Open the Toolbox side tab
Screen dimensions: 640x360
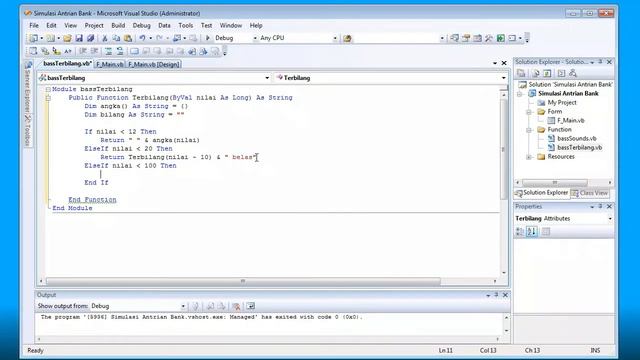28,131
